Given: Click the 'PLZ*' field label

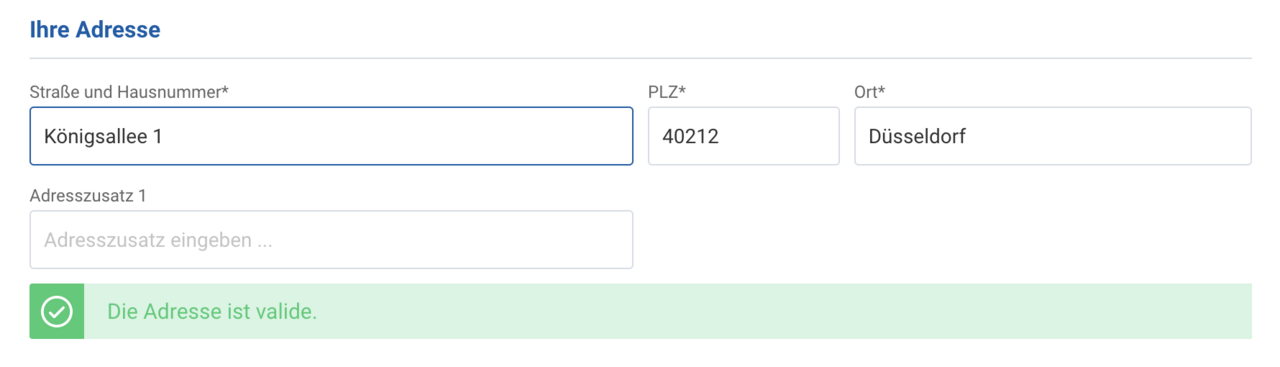Looking at the screenshot, I should [667, 92].
